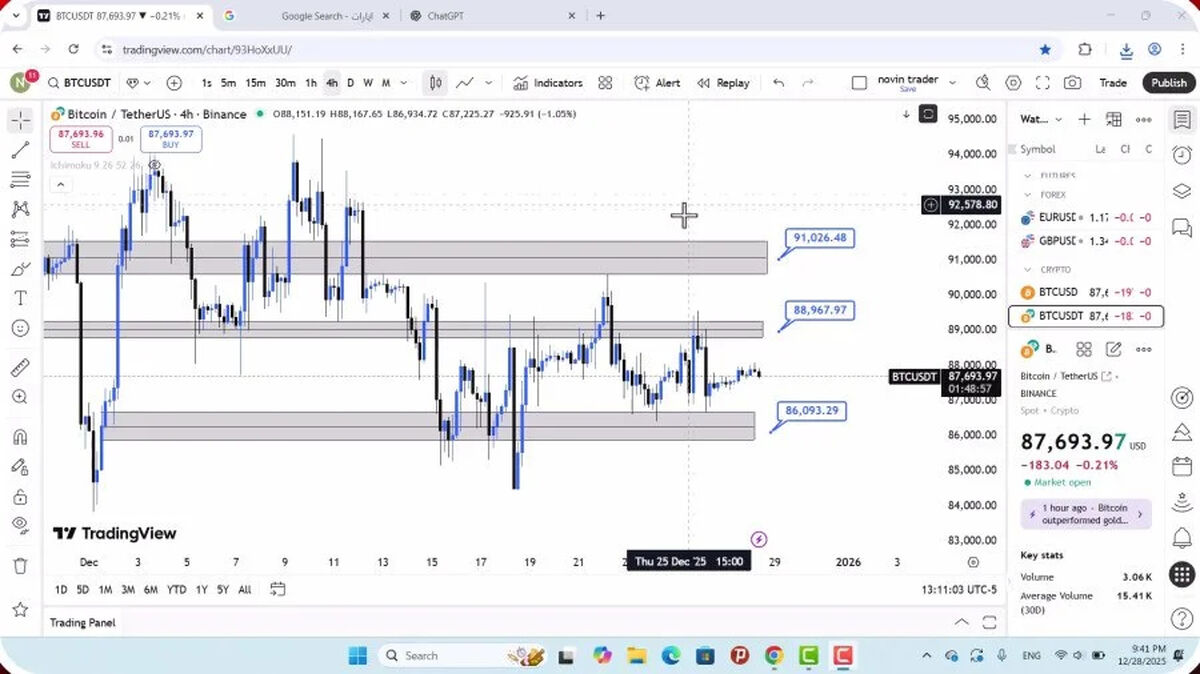Add a symbol to the watchlist

1084,119
